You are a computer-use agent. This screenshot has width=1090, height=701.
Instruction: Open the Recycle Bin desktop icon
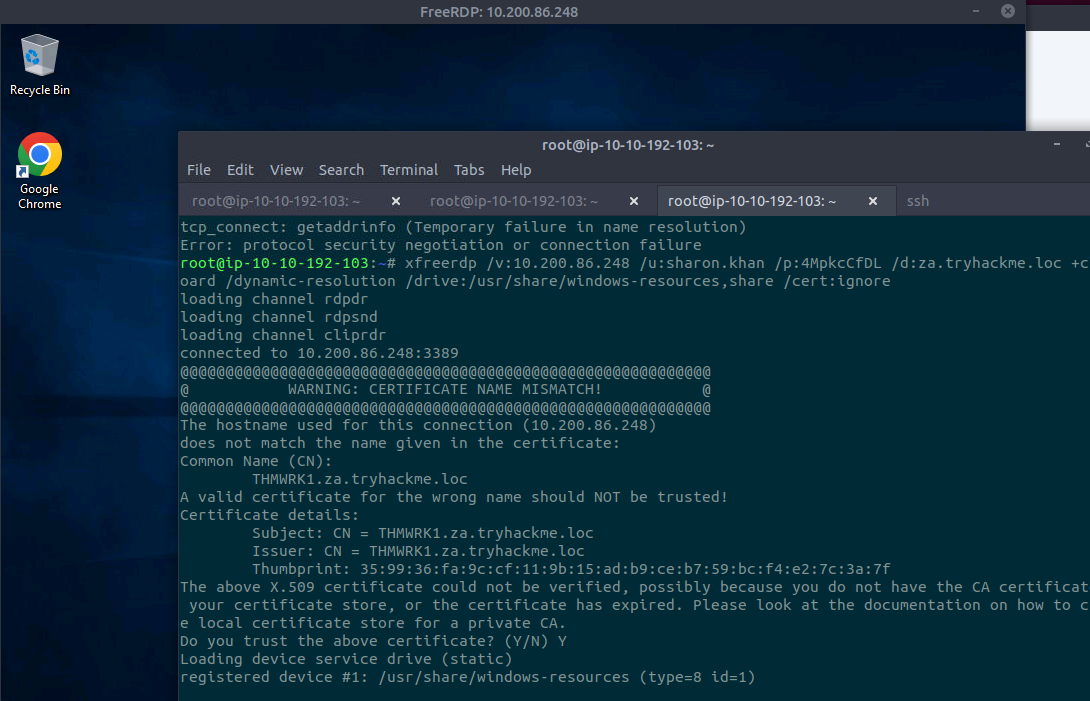pyautogui.click(x=40, y=65)
